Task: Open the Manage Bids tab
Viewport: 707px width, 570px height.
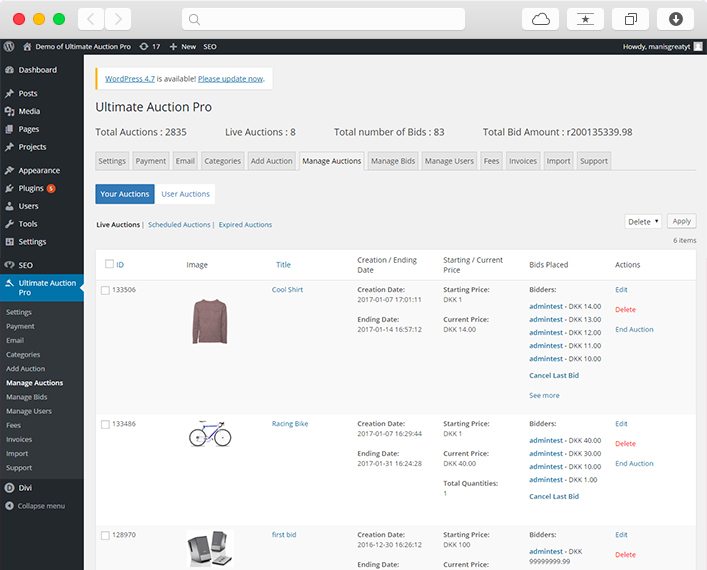Action: pos(393,161)
